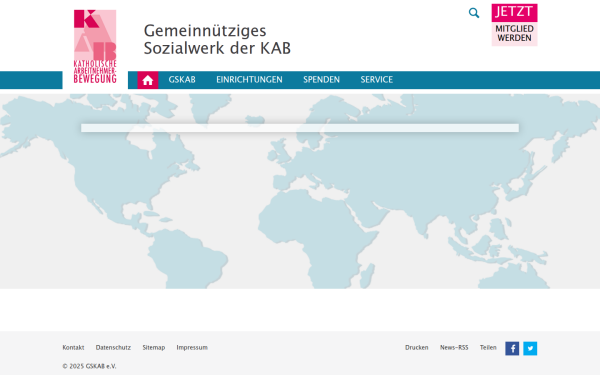Open the Kontakt link
Screen dimensions: 600x375
[x=73, y=347]
